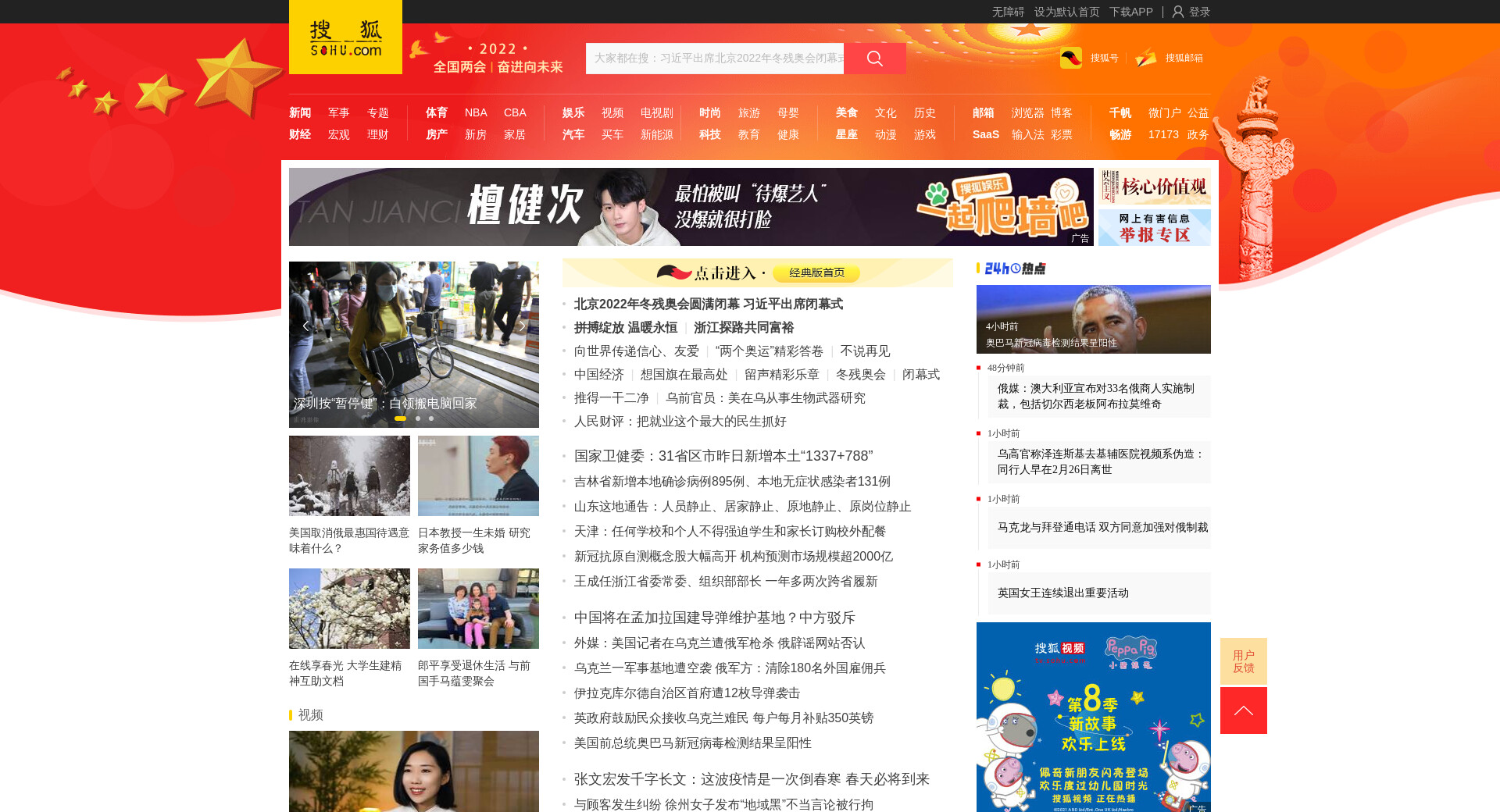Open the 体育 navigation category
Image resolution: width=1500 pixels, height=812 pixels.
click(437, 112)
